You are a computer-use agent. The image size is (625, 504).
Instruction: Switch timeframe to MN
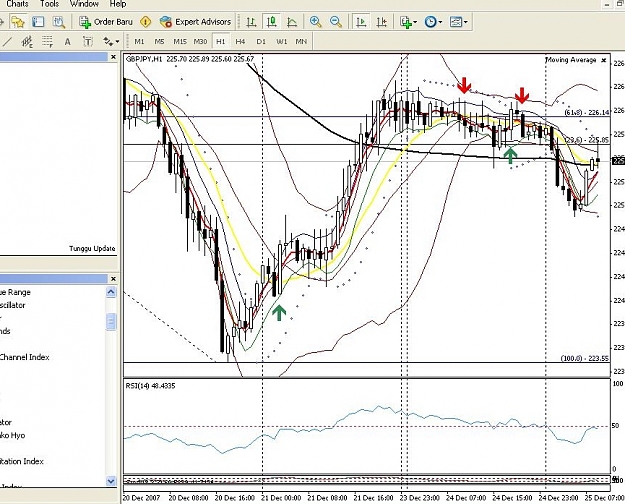tap(301, 41)
